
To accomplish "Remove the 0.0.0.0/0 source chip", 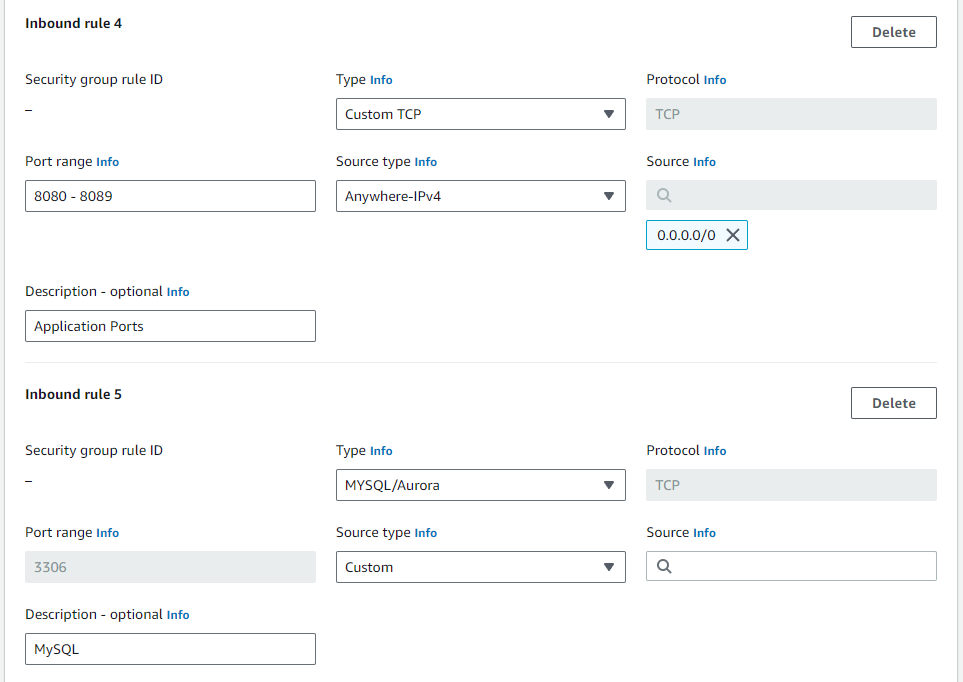I will tap(732, 235).
